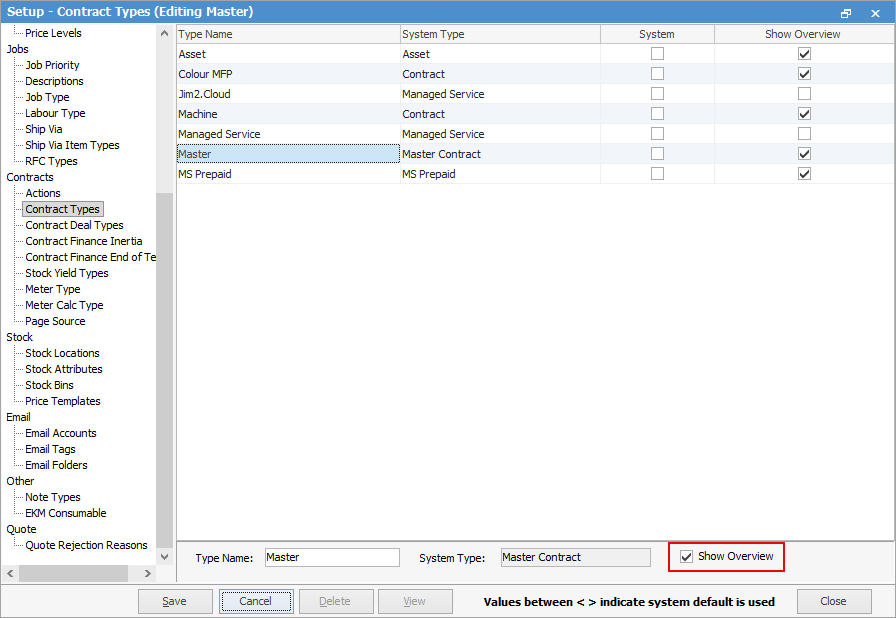This screenshot has height=618, width=896.
Task: Click the Show Overview column header
Action: pos(803,34)
